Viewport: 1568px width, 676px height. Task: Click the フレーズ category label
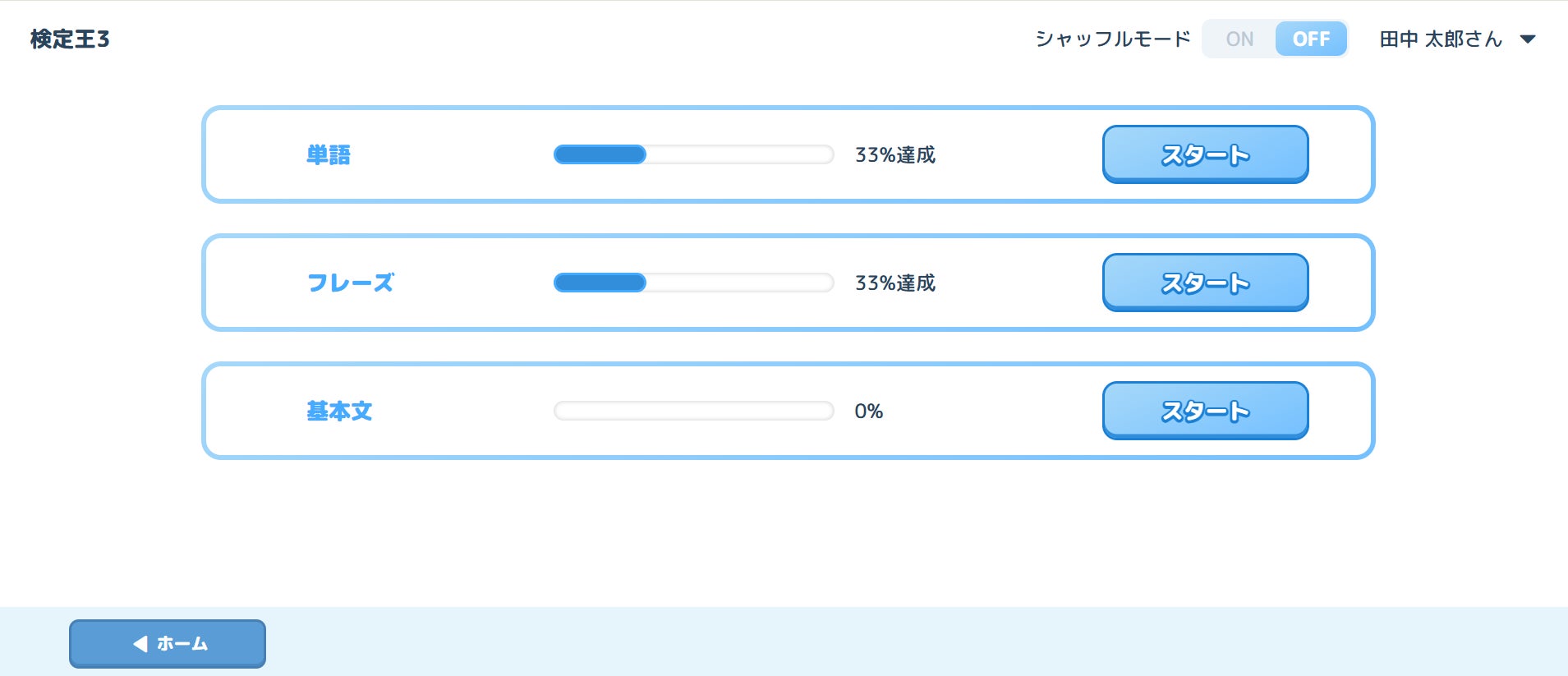[351, 283]
